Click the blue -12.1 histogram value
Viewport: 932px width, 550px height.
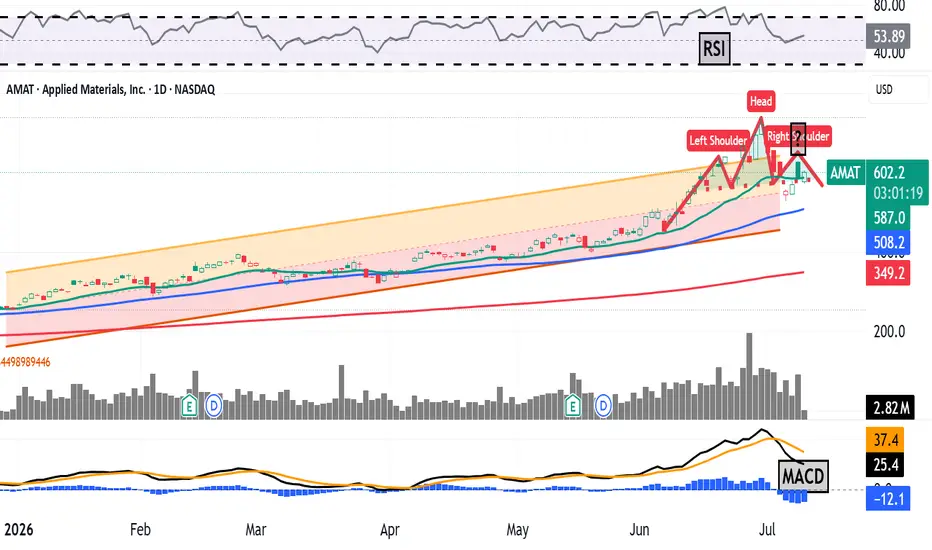pos(889,498)
